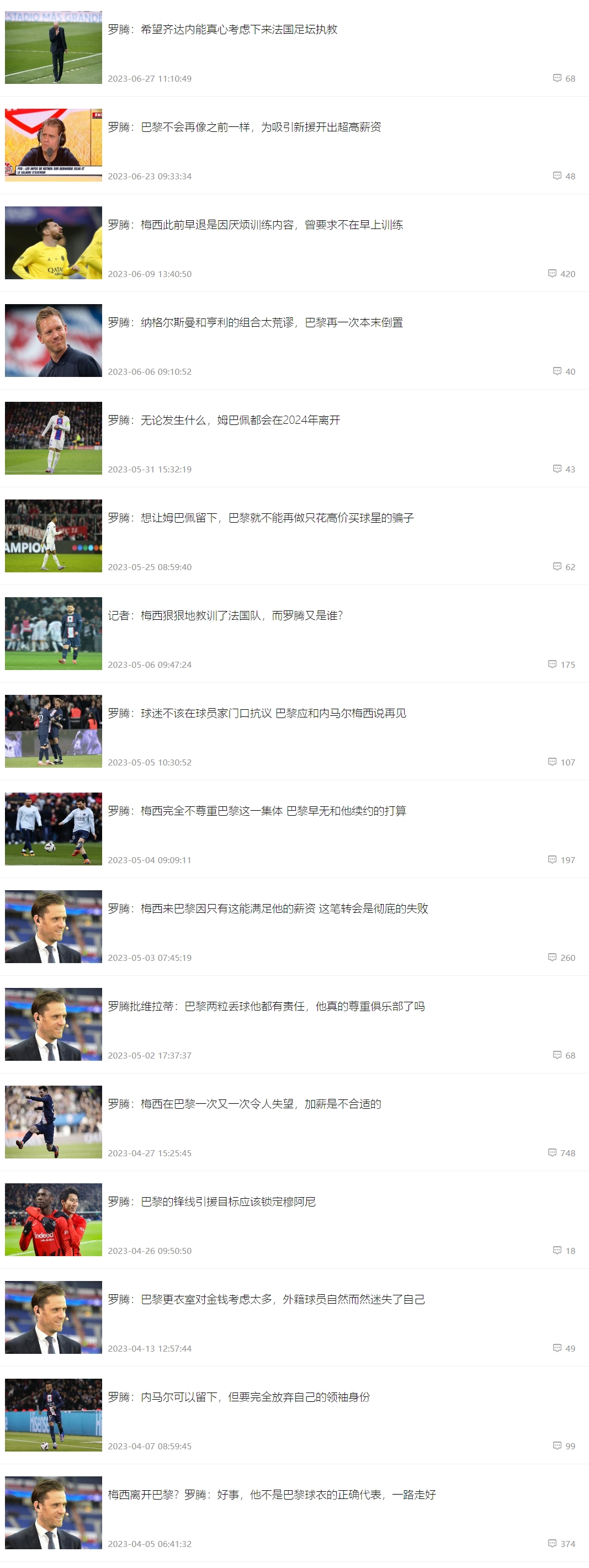
Task: Open the headline about 穆阿尼 as striker target
Action: click(211, 1202)
